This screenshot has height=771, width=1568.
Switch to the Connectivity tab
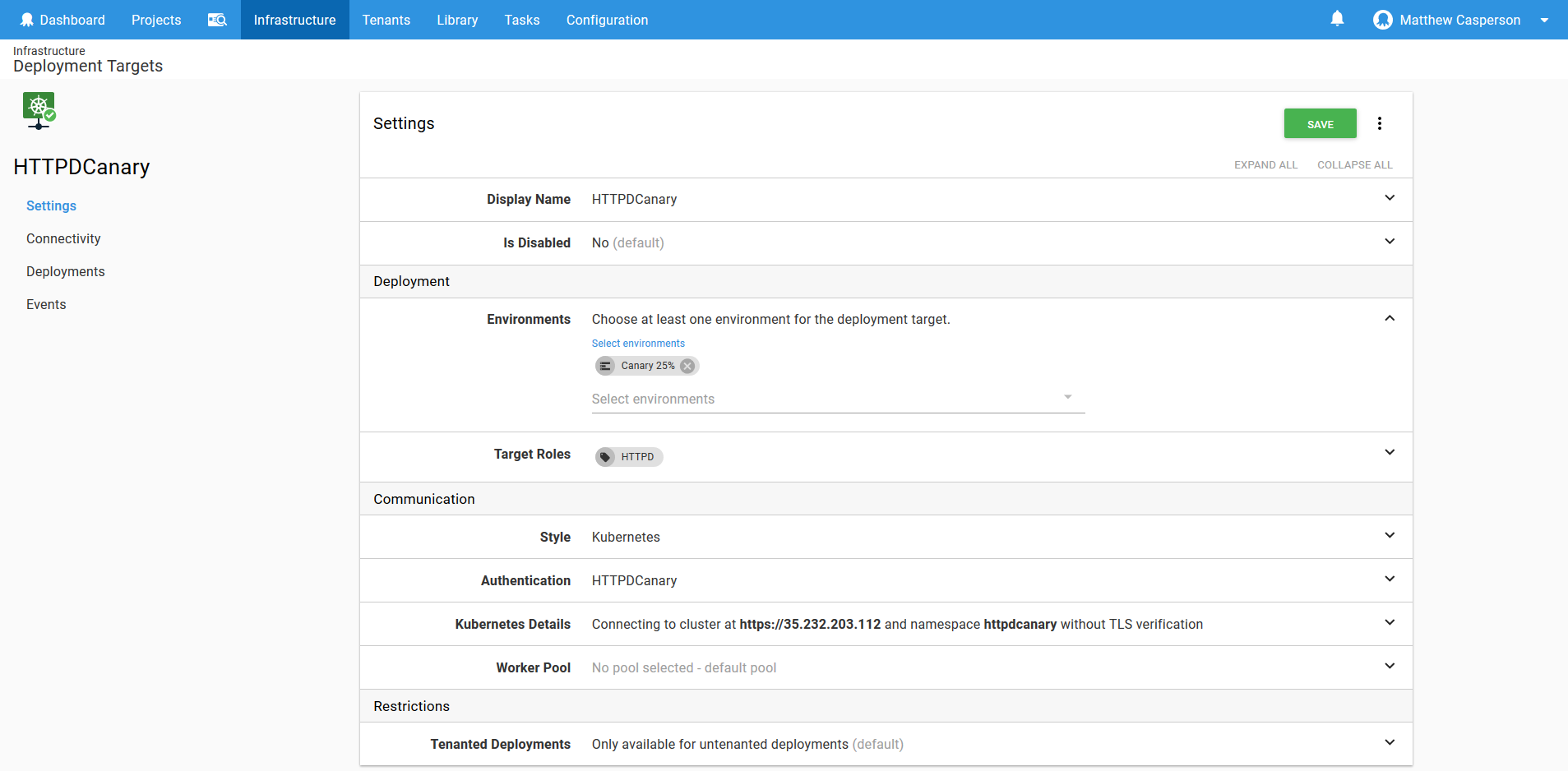(63, 238)
